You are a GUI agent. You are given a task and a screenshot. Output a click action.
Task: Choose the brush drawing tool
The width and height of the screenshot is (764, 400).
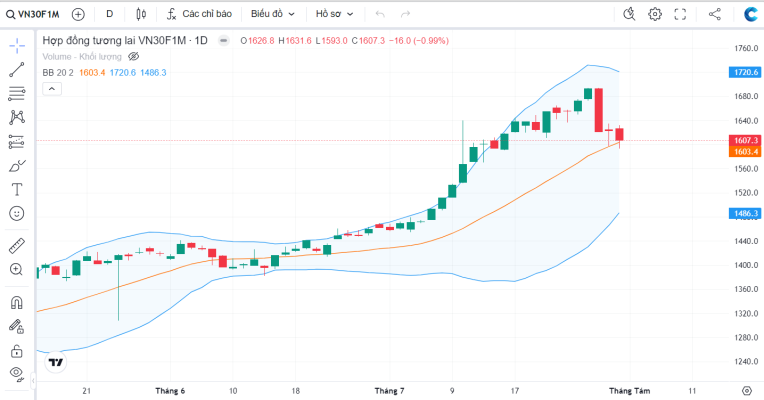17,166
